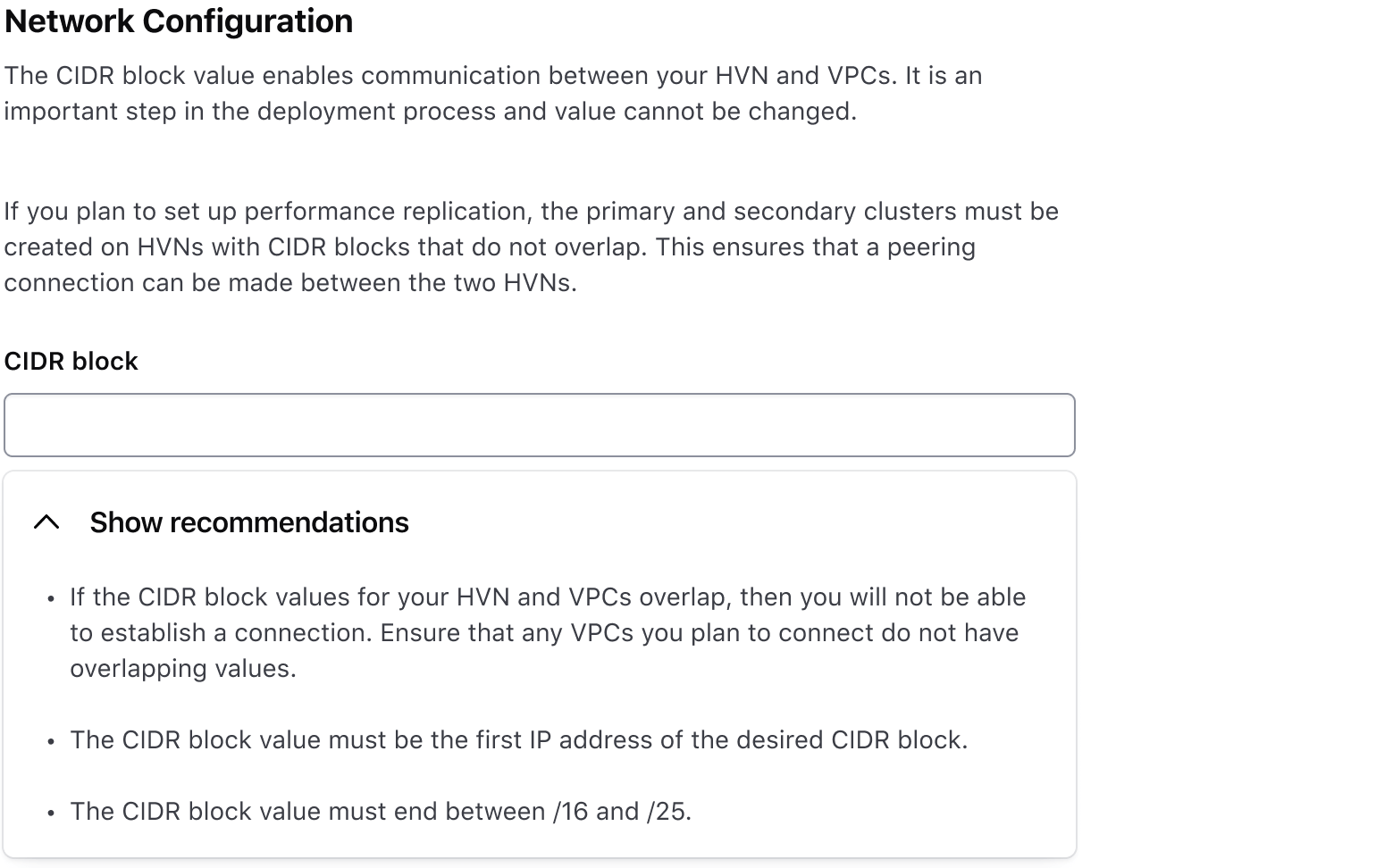Click the bullet dot before "If the CIDR block values"
1376x868 pixels.
[x=51, y=598]
